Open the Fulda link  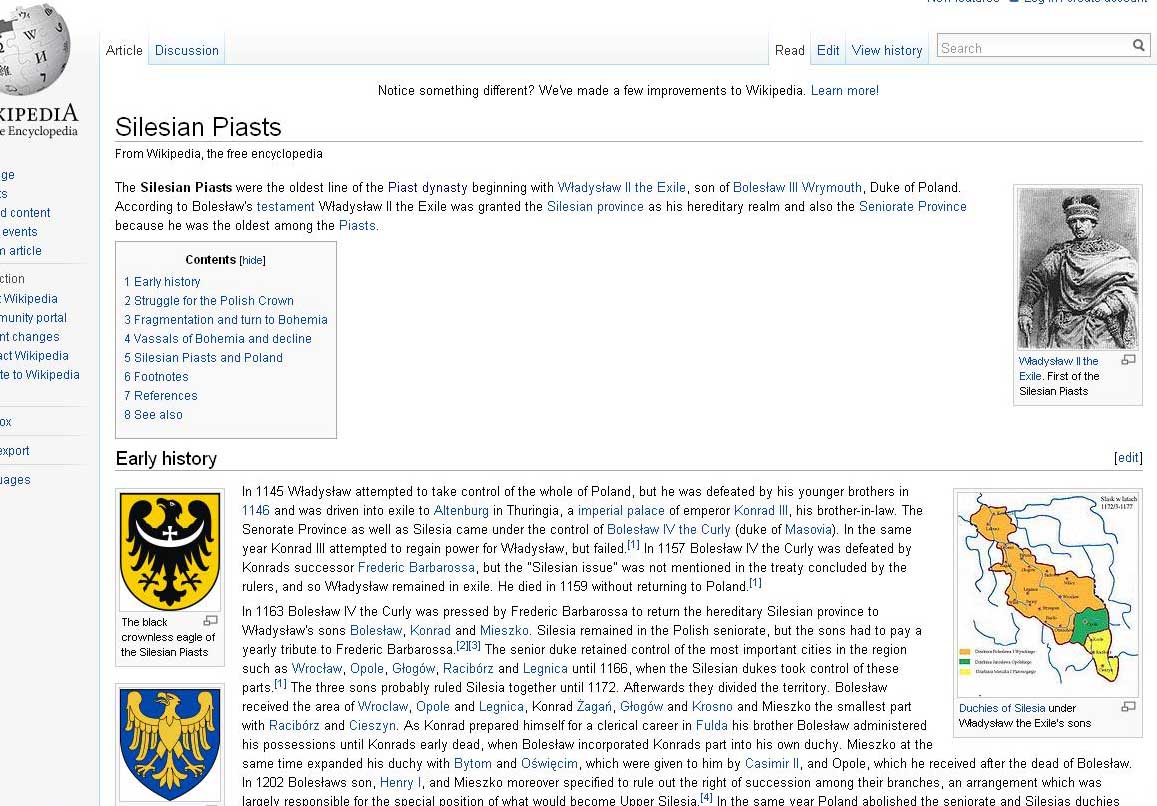tap(711, 726)
